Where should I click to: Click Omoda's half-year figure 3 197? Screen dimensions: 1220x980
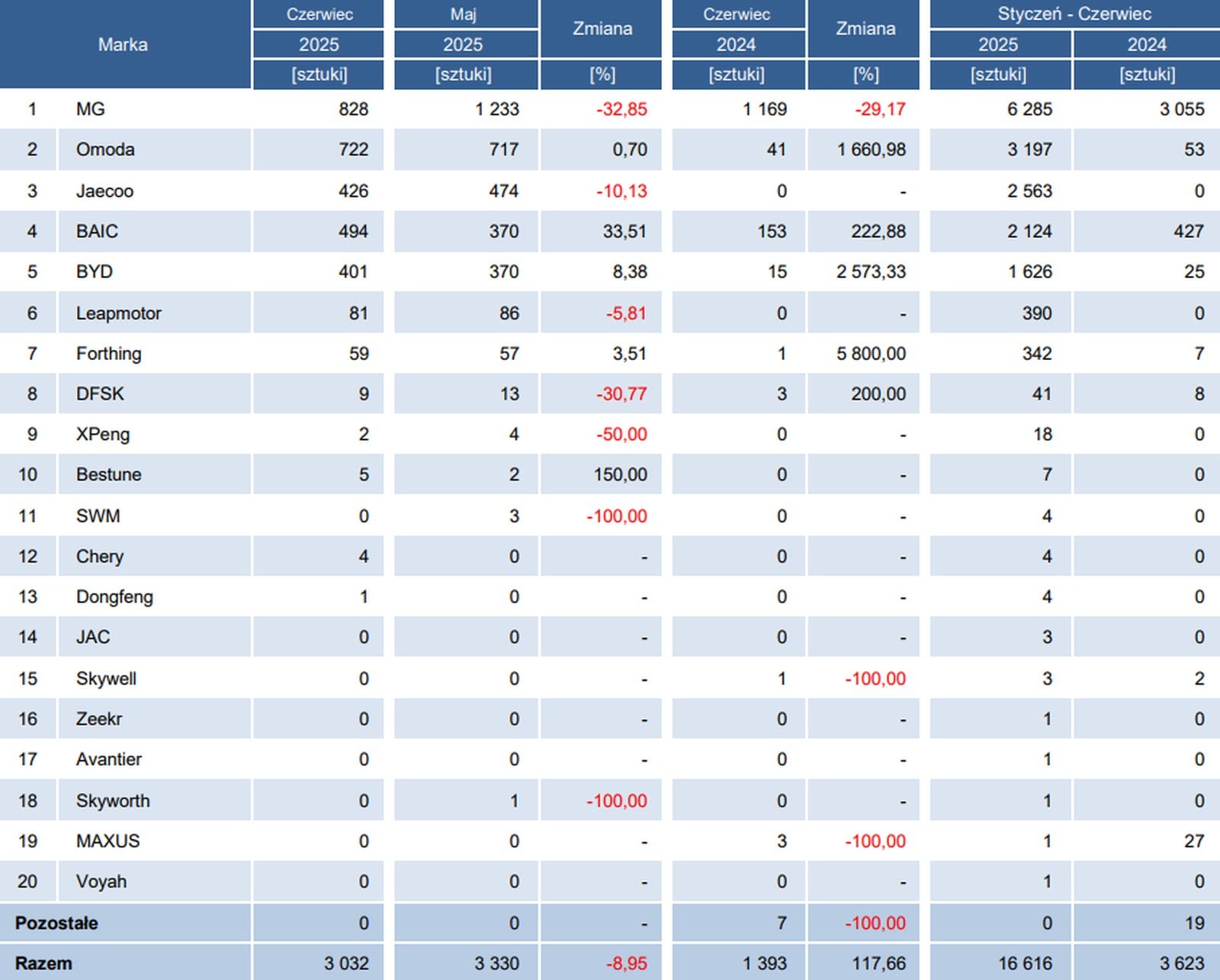point(1029,149)
